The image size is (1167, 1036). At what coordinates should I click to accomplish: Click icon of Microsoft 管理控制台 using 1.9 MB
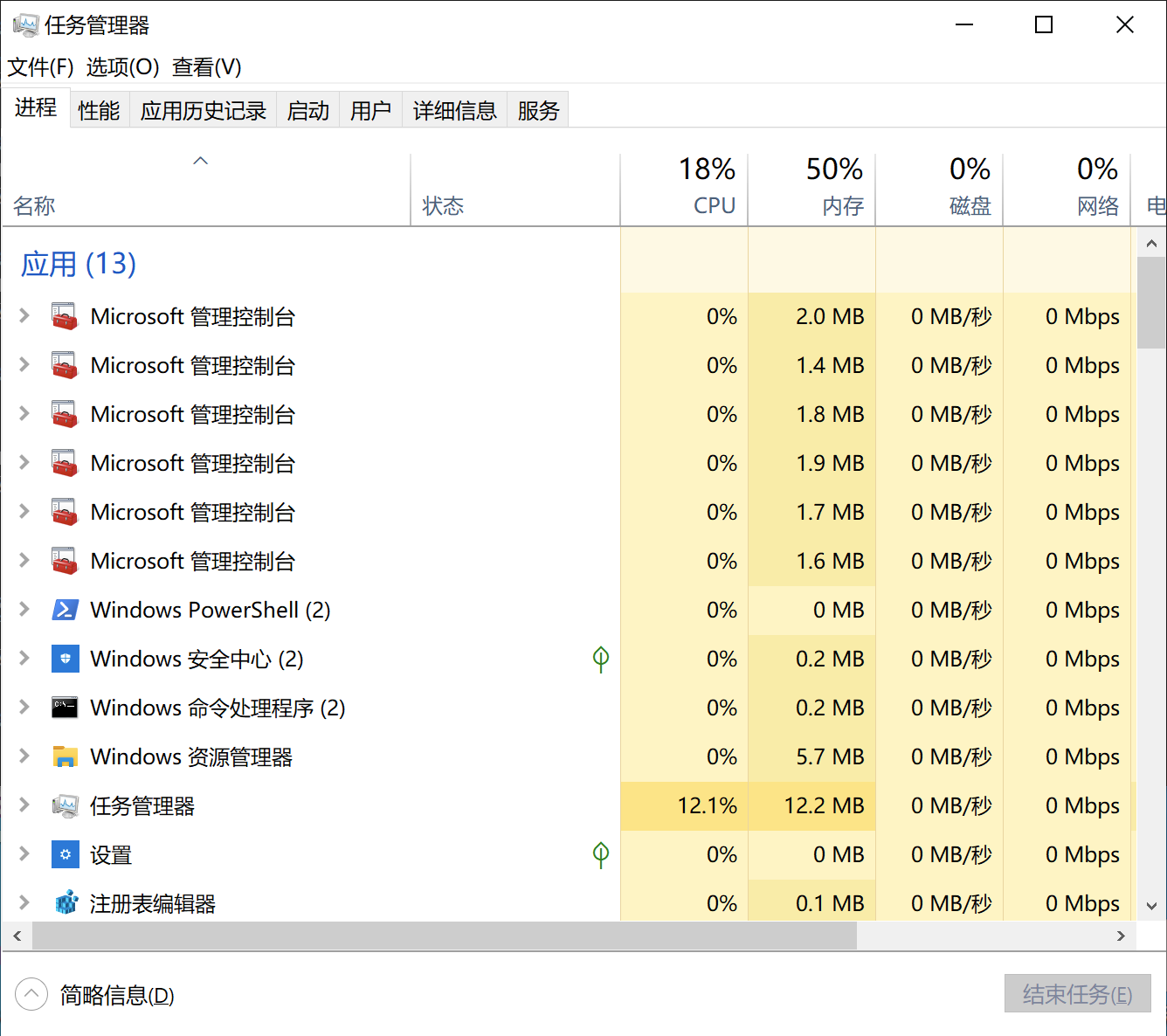click(65, 463)
